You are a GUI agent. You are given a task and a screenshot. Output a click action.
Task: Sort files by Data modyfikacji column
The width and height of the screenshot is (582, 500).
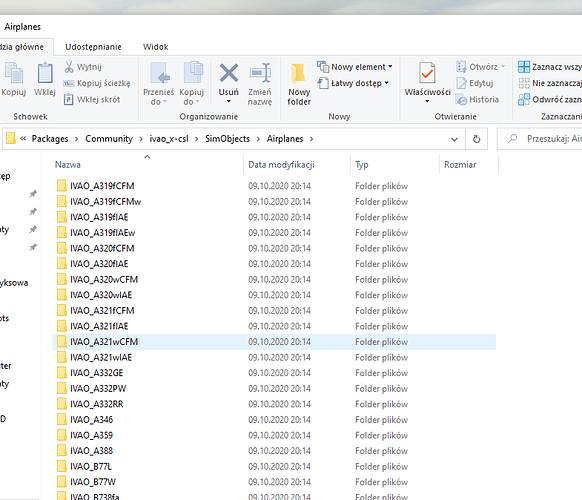pos(281,164)
